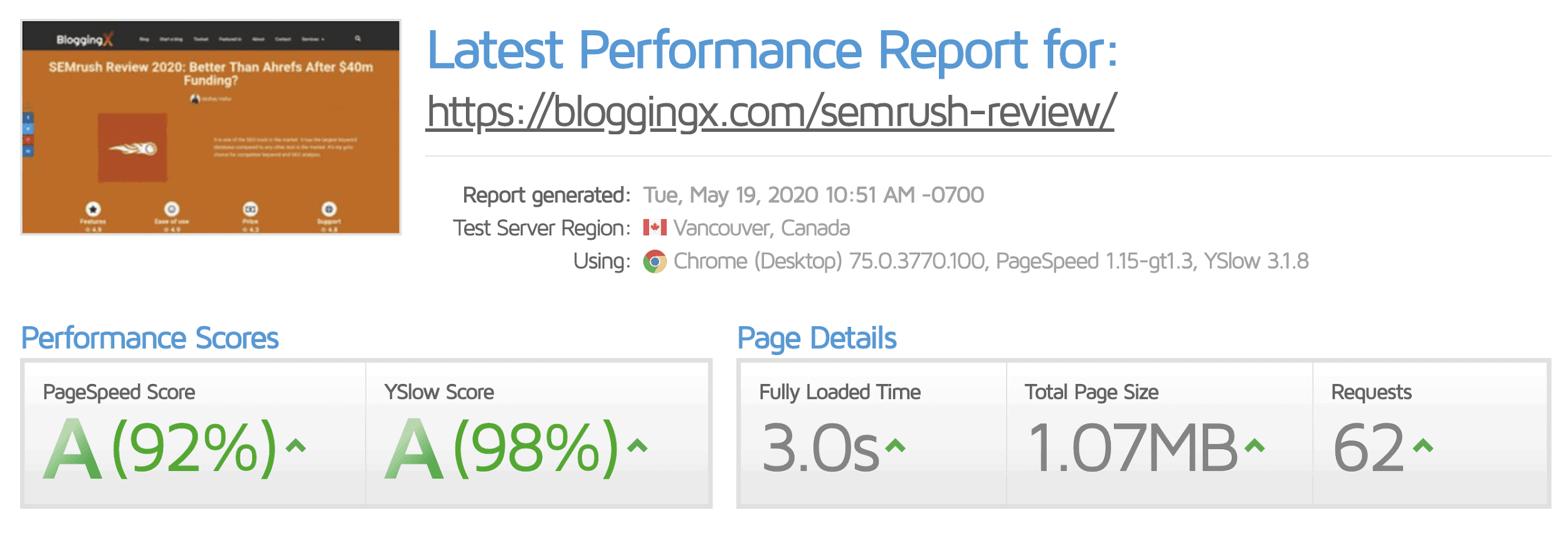Click the Chrome browser icon
This screenshot has height=537, width=1568.
655,261
